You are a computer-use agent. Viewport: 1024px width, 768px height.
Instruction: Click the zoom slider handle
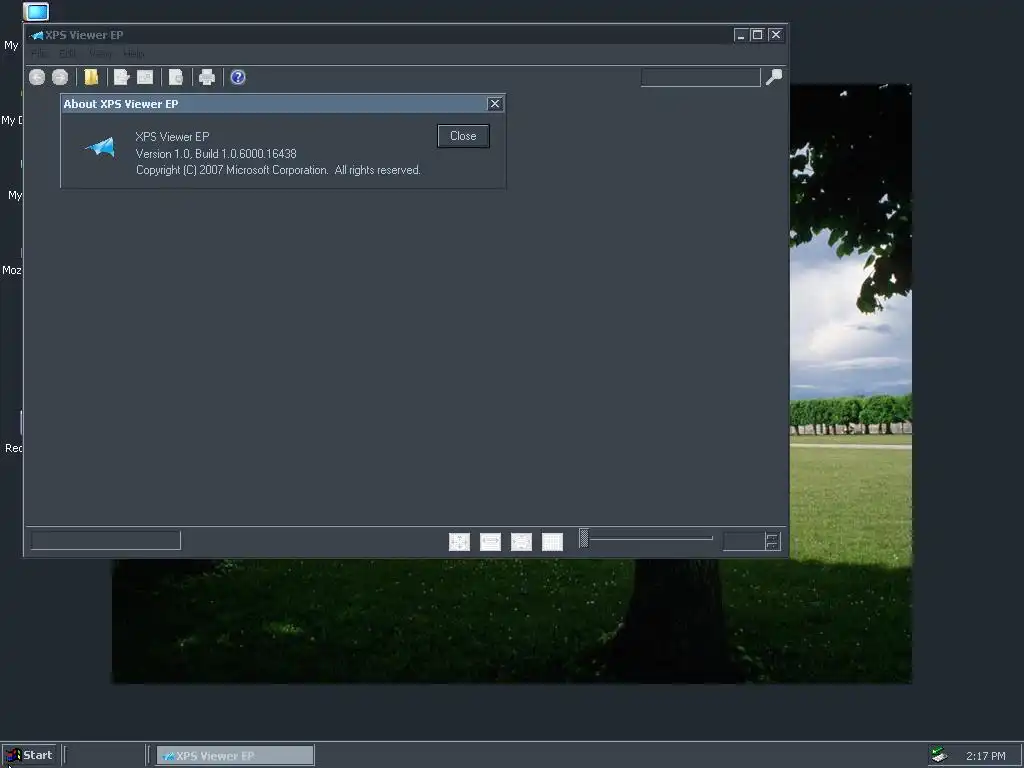click(584, 538)
